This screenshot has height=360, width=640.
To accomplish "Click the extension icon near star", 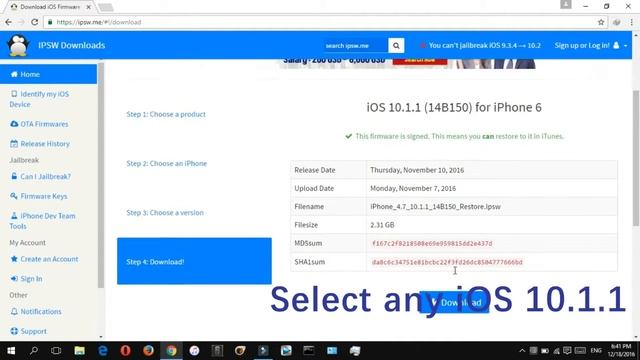I will click(616, 22).
